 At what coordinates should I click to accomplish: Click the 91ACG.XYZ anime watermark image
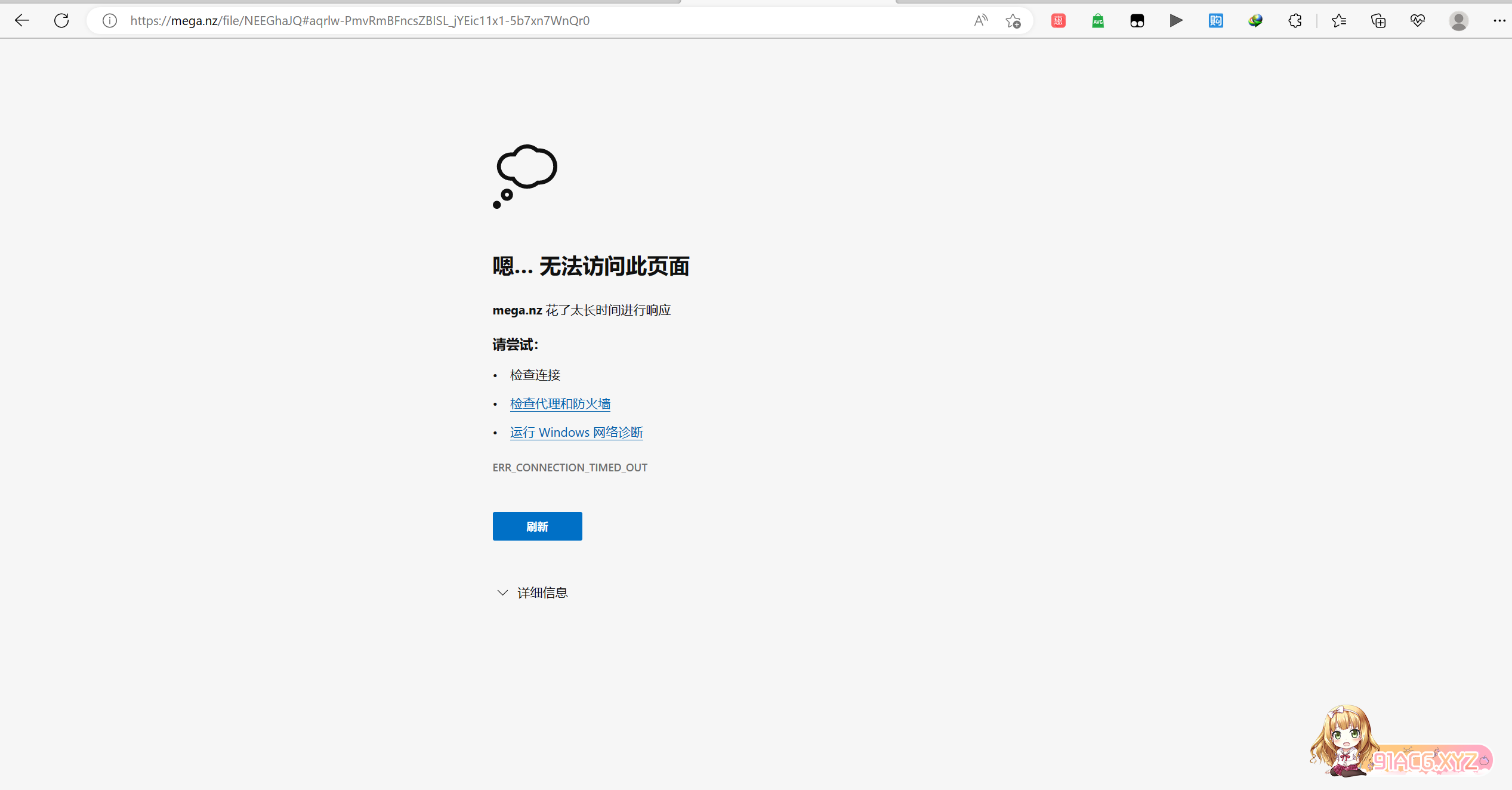(x=1399, y=743)
